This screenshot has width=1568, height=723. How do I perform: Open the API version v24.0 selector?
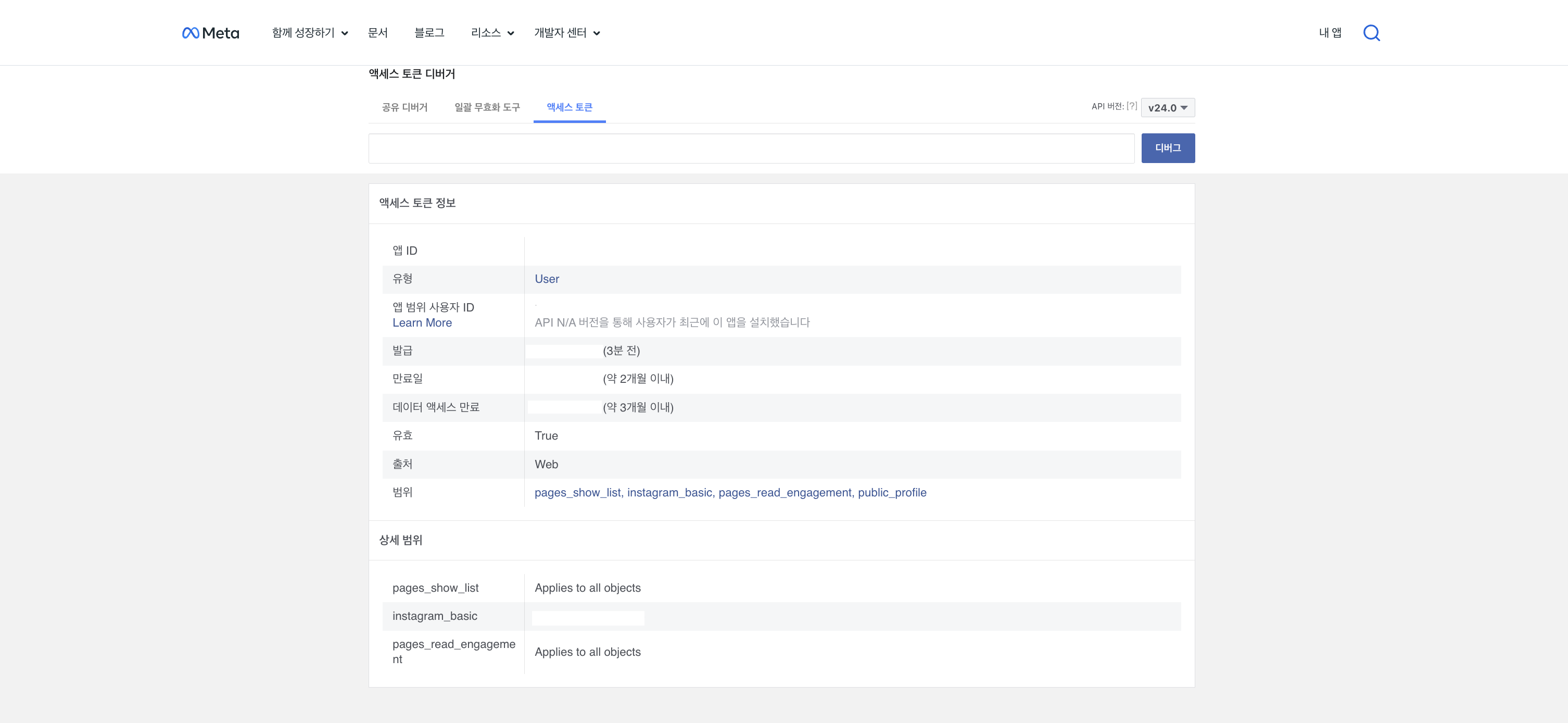1167,108
